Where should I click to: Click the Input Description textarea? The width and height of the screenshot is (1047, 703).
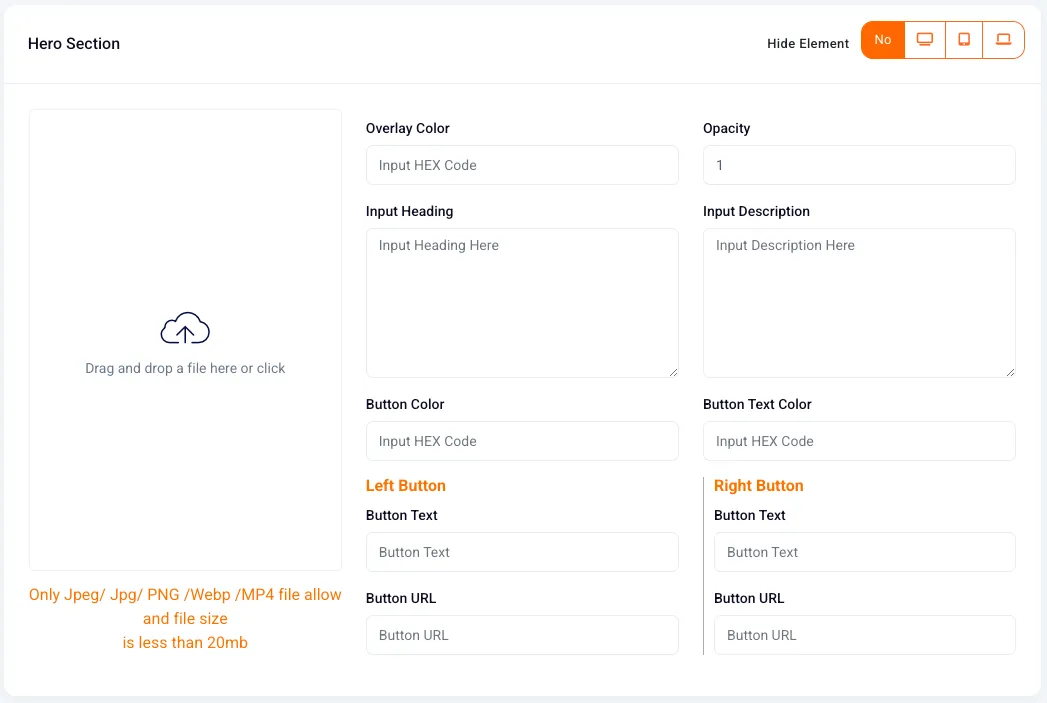coord(859,303)
